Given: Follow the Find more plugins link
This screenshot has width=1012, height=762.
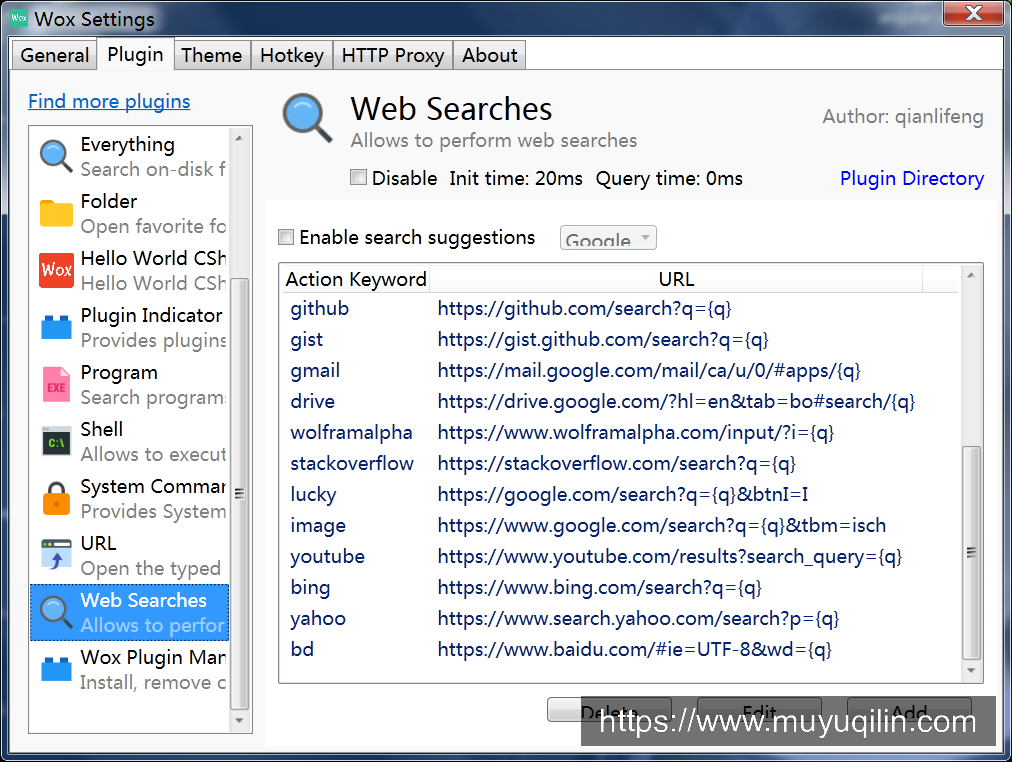Looking at the screenshot, I should 109,101.
